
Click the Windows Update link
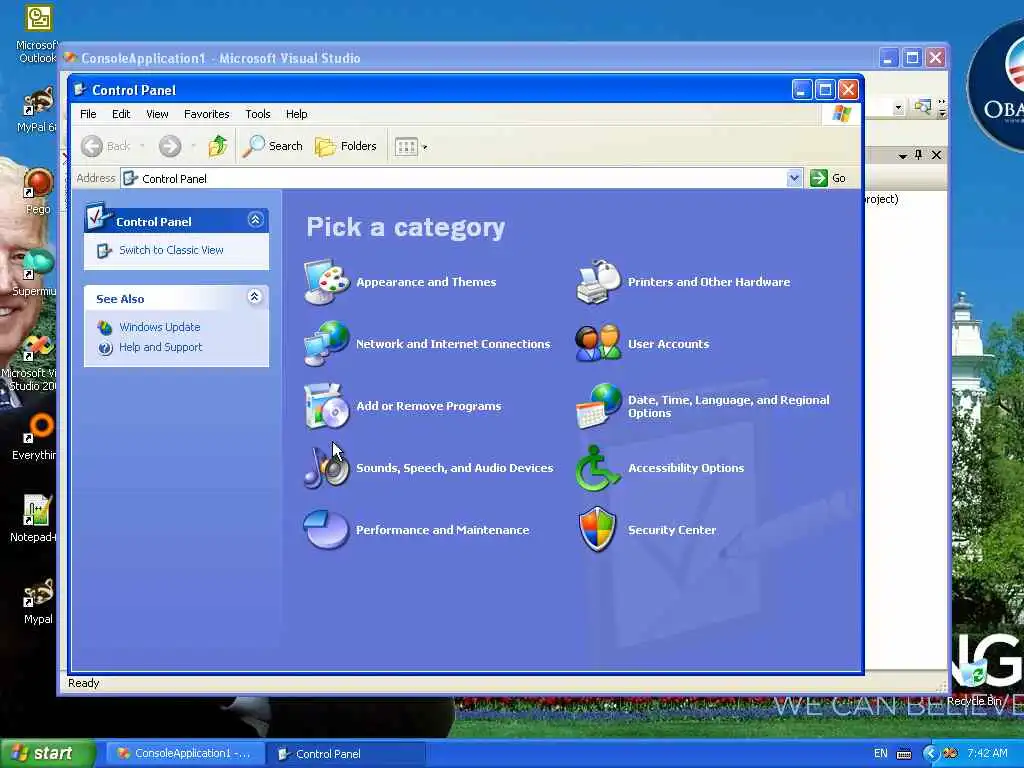159,327
